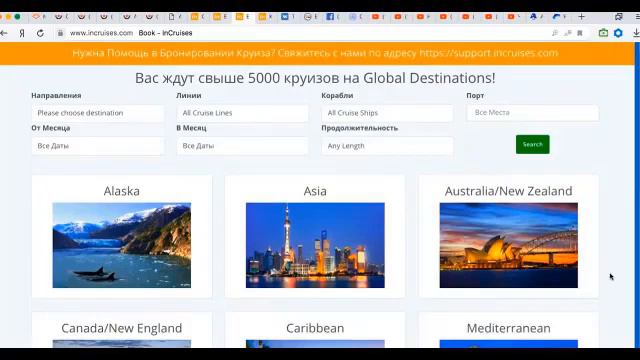Click the 'Asia' card title
The image size is (640, 360).
click(315, 191)
